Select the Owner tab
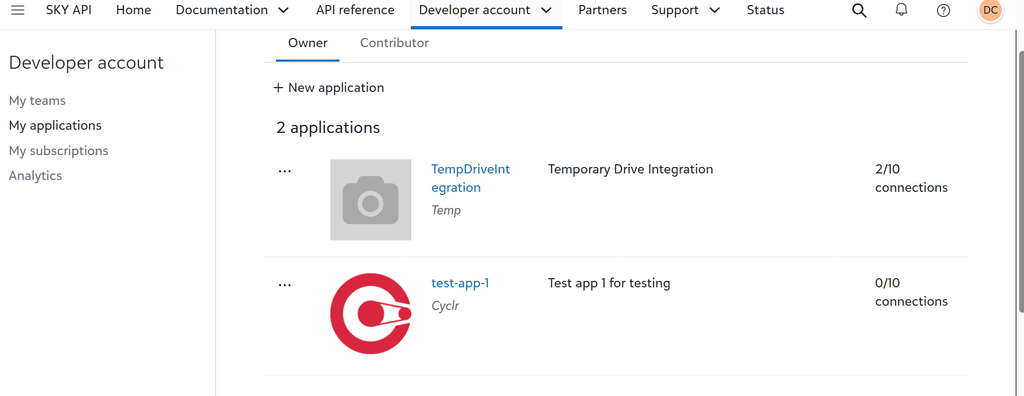1024x396 pixels. (308, 43)
